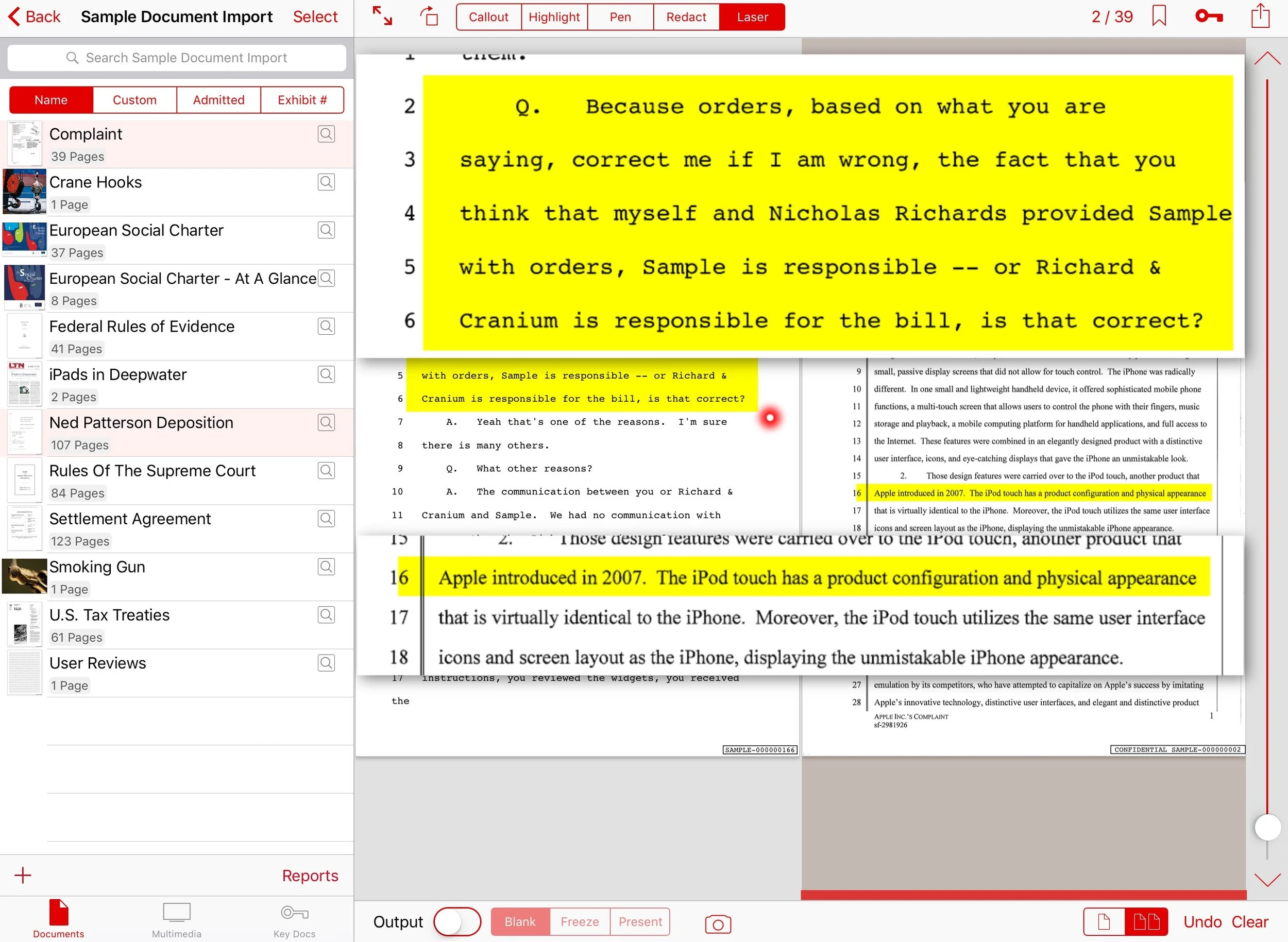The width and height of the screenshot is (1288, 942).
Task: Tap the Search Sample Document Import field
Action: pos(177,58)
